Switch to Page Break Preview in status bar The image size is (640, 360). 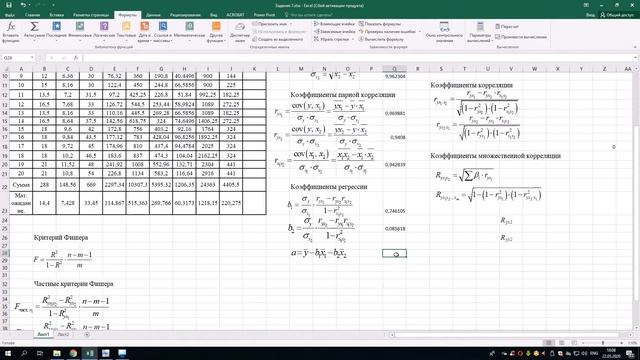574,343
